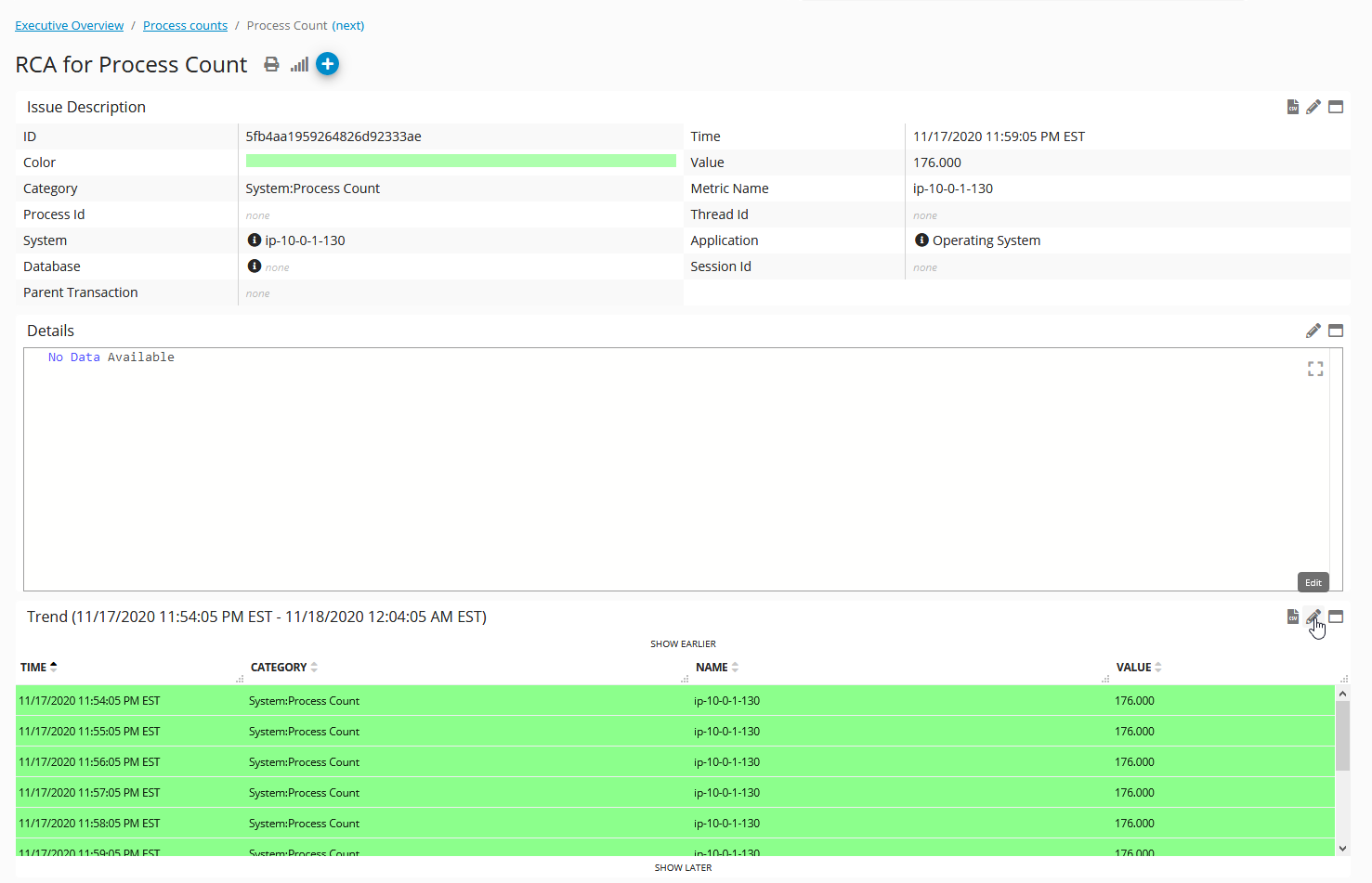Edit the Issue Description panel
This screenshot has width=1372, height=883.
pos(1313,107)
